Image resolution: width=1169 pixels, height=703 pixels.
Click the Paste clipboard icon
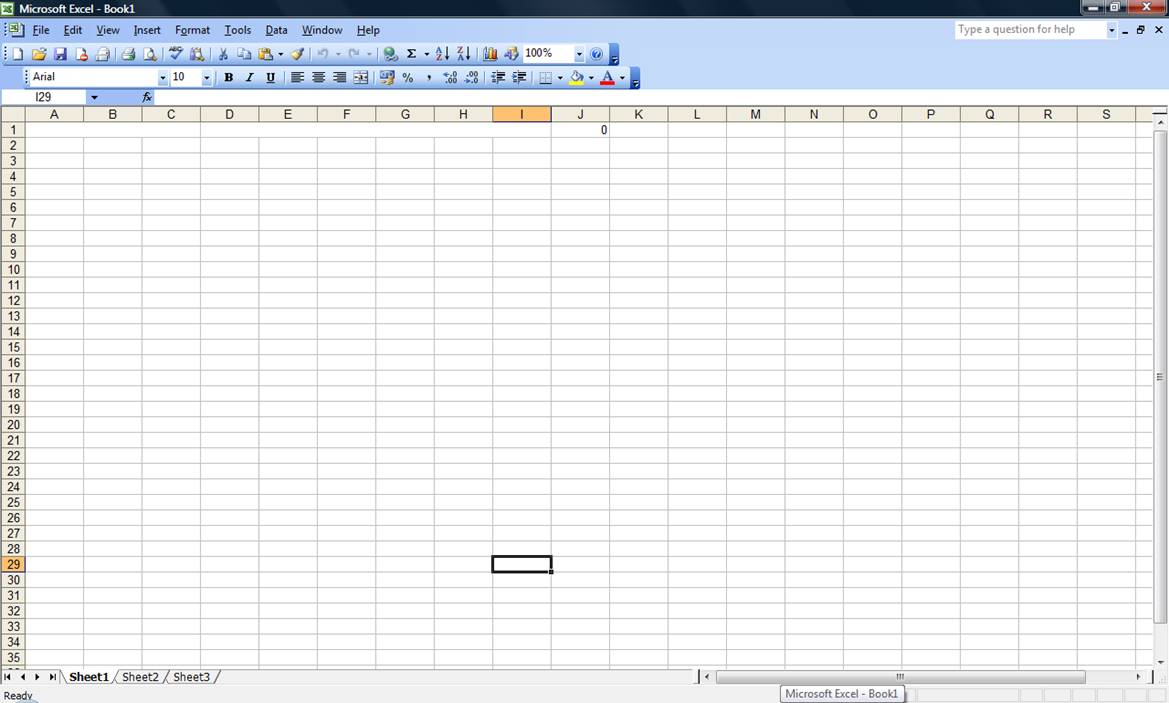(265, 54)
